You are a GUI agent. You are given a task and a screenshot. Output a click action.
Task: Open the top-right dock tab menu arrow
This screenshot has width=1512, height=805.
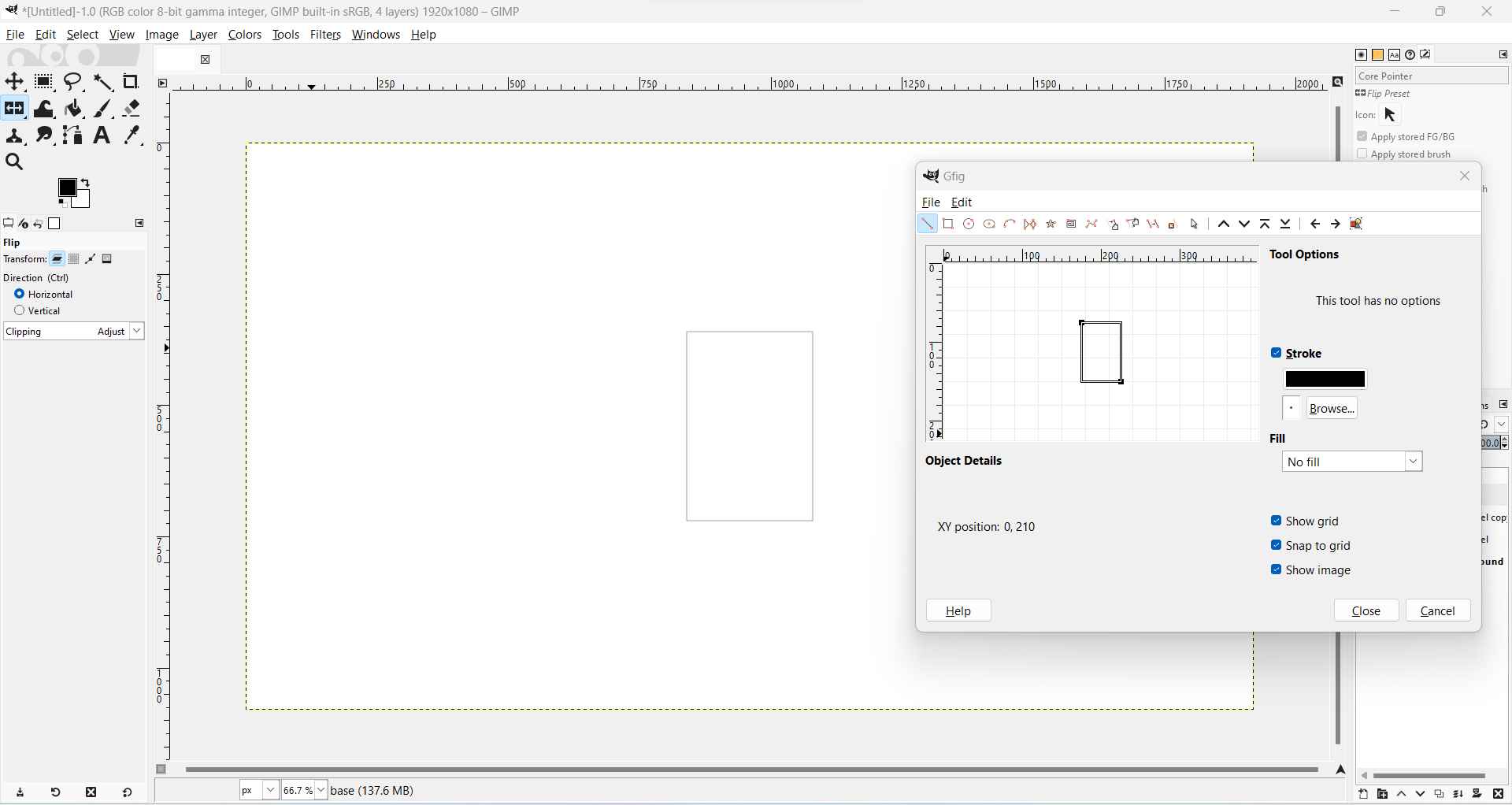[1503, 55]
